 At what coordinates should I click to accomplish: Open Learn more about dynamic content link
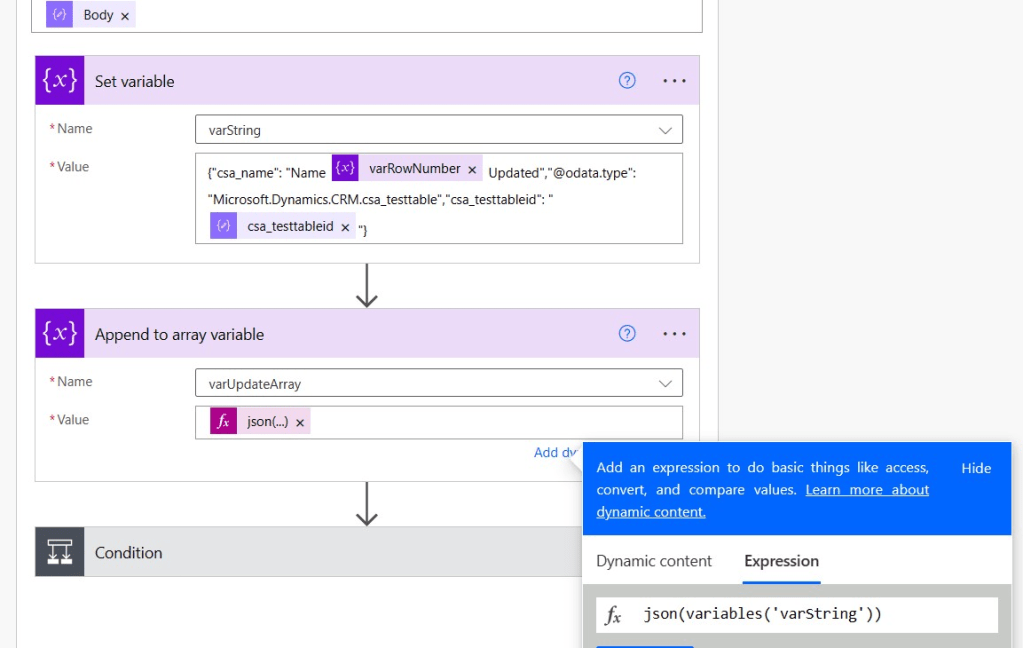point(867,490)
